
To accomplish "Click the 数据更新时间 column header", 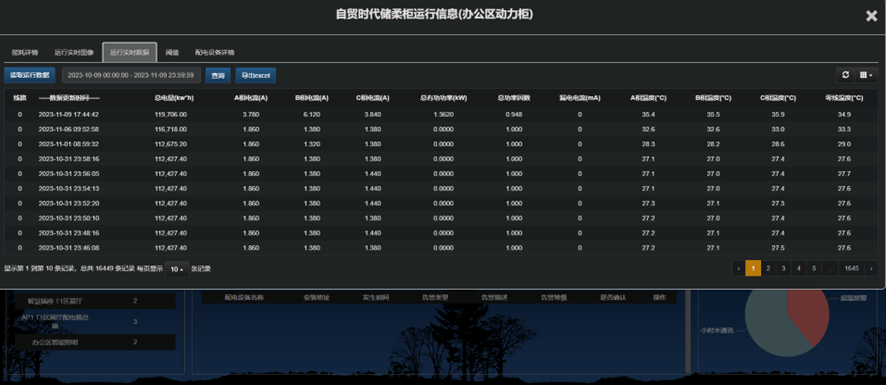I will pyautogui.click(x=69, y=98).
